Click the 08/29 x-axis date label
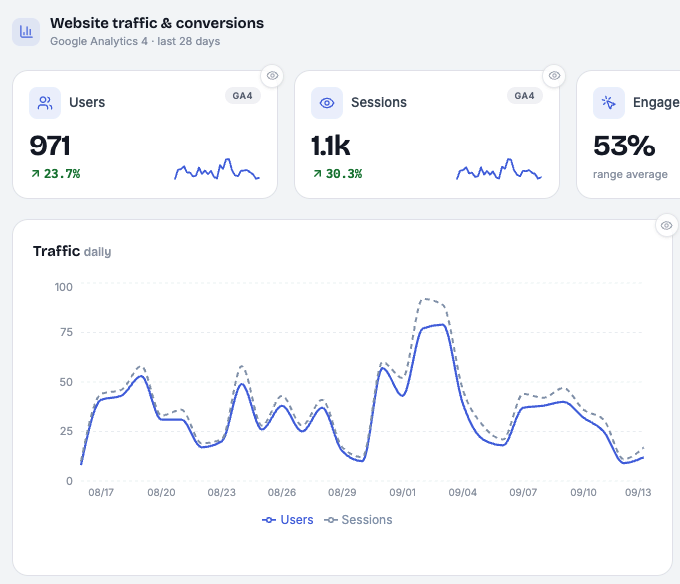The width and height of the screenshot is (680, 584). click(x=342, y=493)
